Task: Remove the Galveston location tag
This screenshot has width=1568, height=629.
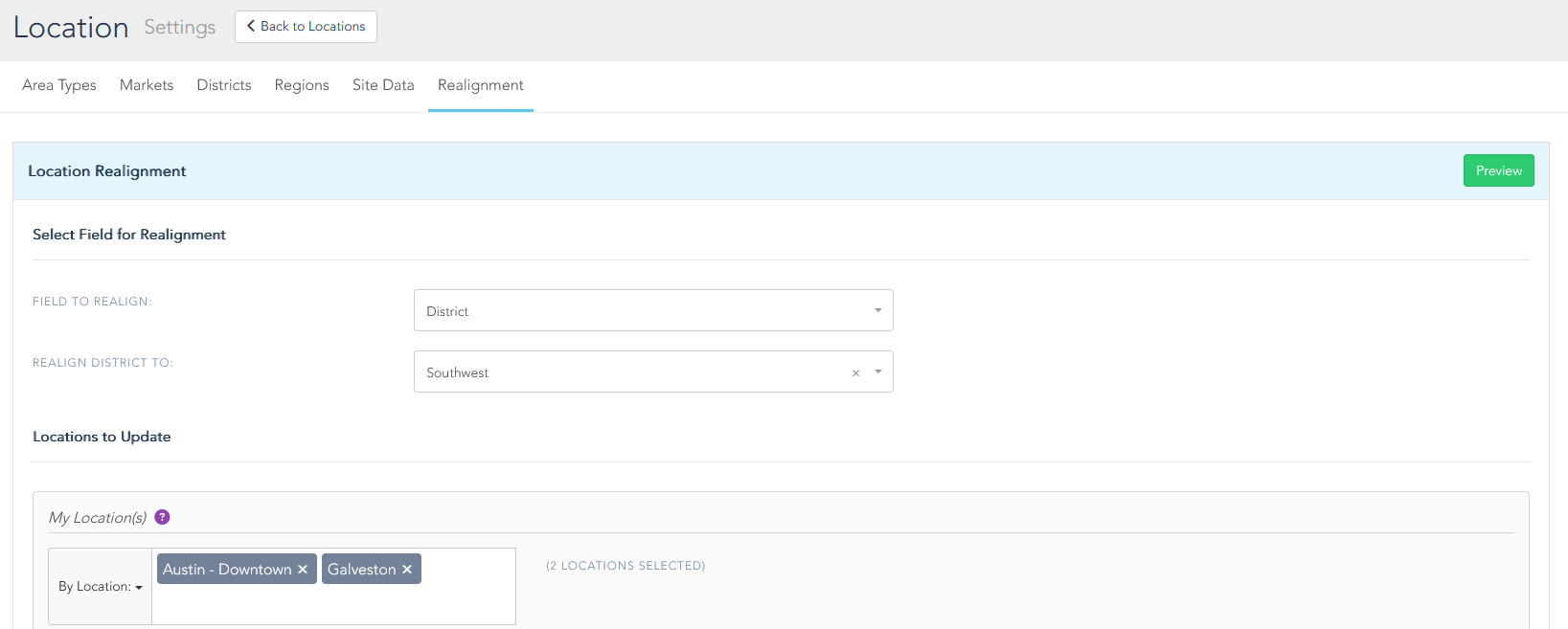Action: 407,570
